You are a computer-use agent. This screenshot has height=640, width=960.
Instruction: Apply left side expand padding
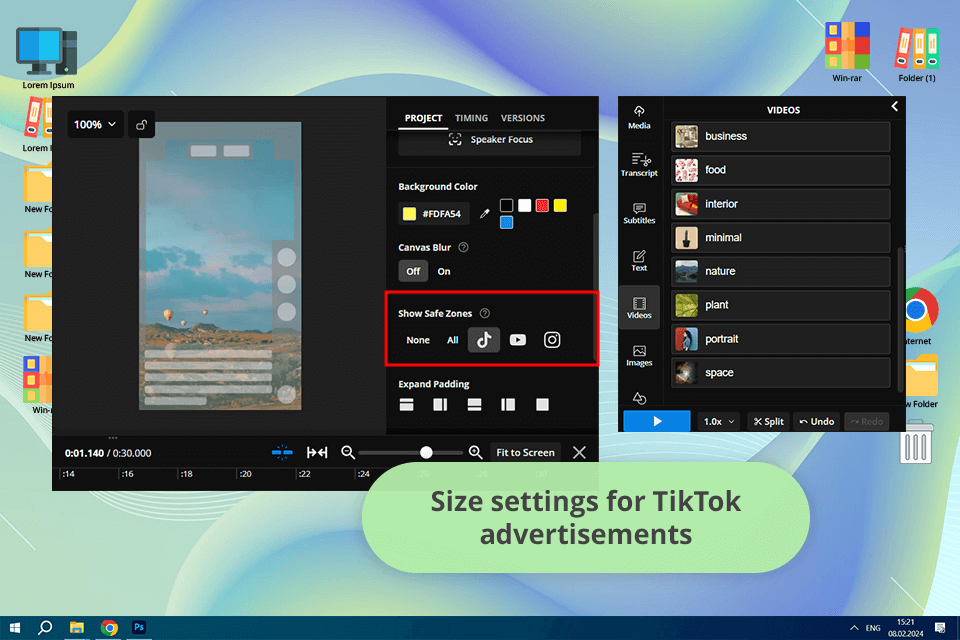click(508, 405)
